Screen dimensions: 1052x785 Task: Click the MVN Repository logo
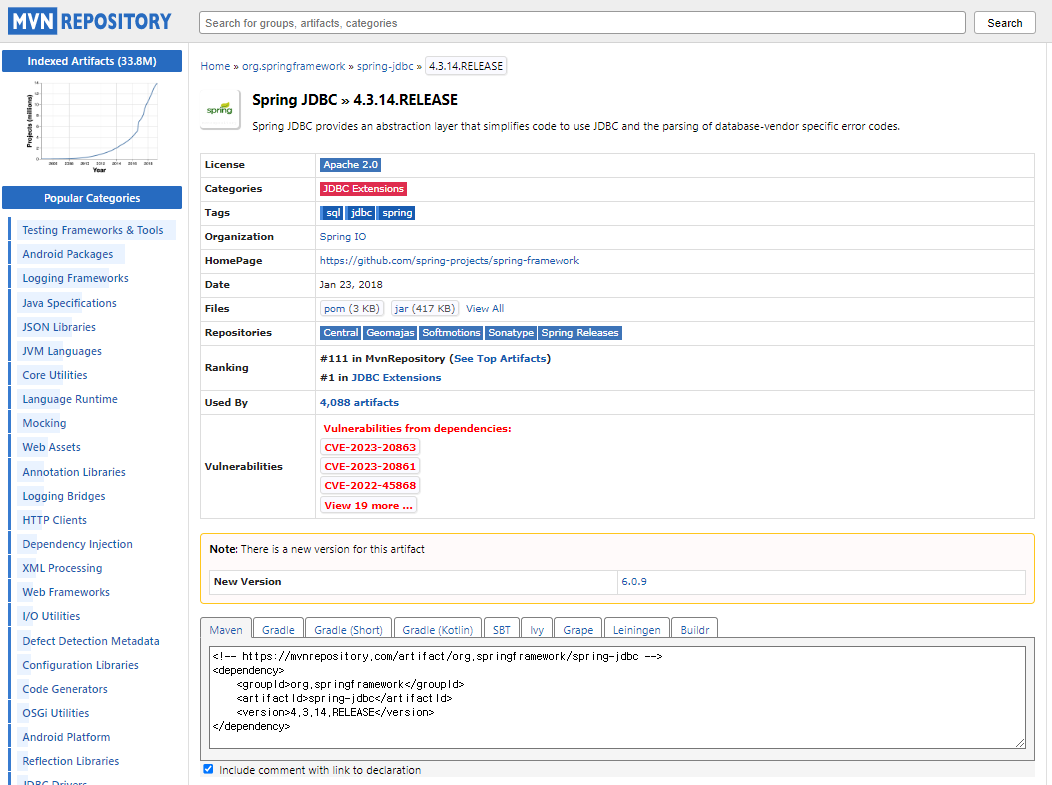[90, 22]
